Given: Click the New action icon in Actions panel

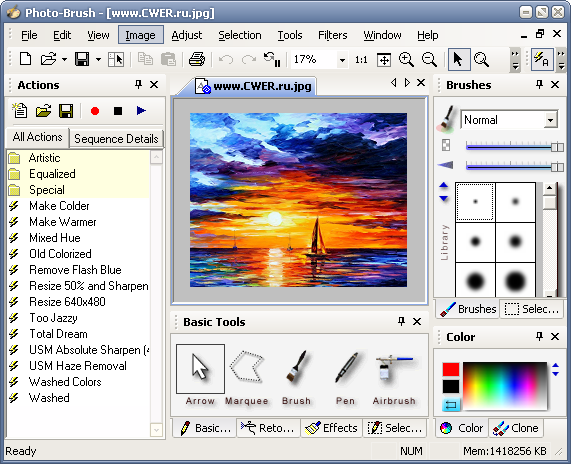Looking at the screenshot, I should pos(20,111).
